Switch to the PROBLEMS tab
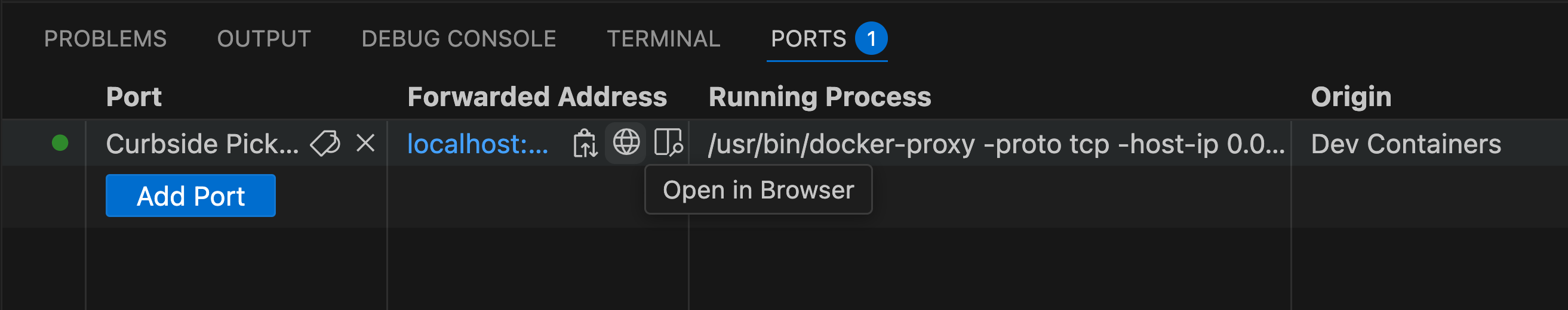Image resolution: width=1568 pixels, height=310 pixels. [x=105, y=39]
